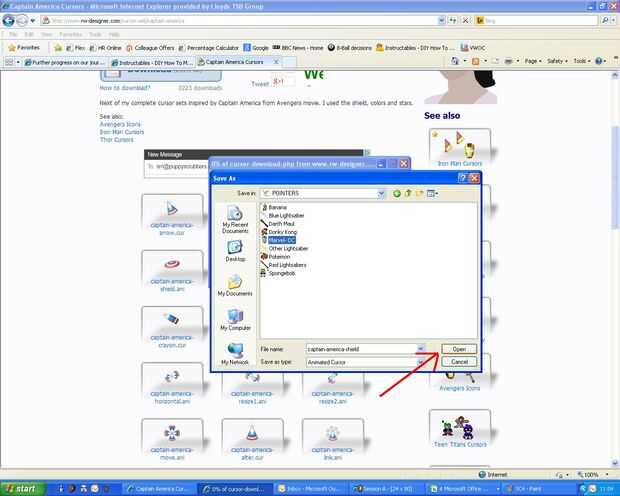Viewport: 620px width, 496px height.
Task: Click the RSS feeds icon in command bar
Action: click(x=476, y=61)
